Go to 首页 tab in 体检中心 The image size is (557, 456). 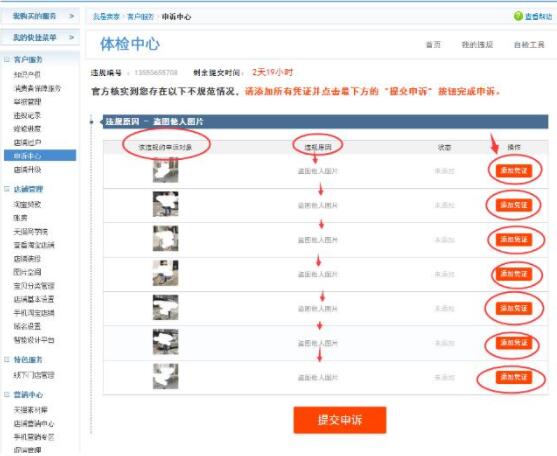pyautogui.click(x=433, y=44)
